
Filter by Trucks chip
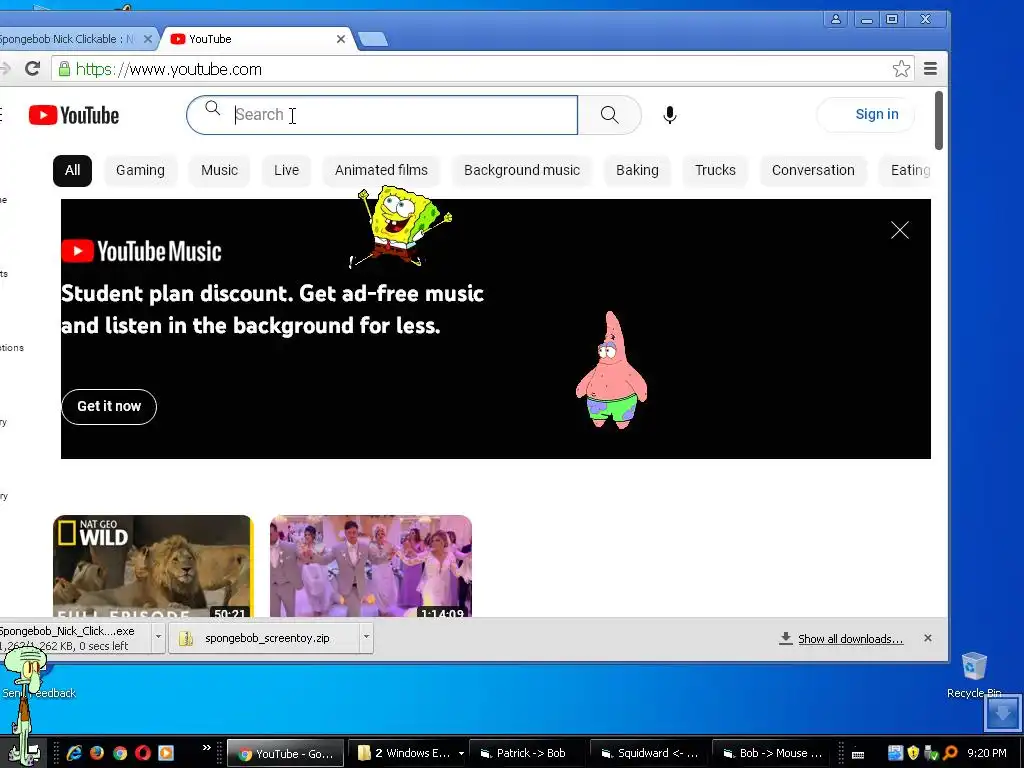(x=715, y=170)
